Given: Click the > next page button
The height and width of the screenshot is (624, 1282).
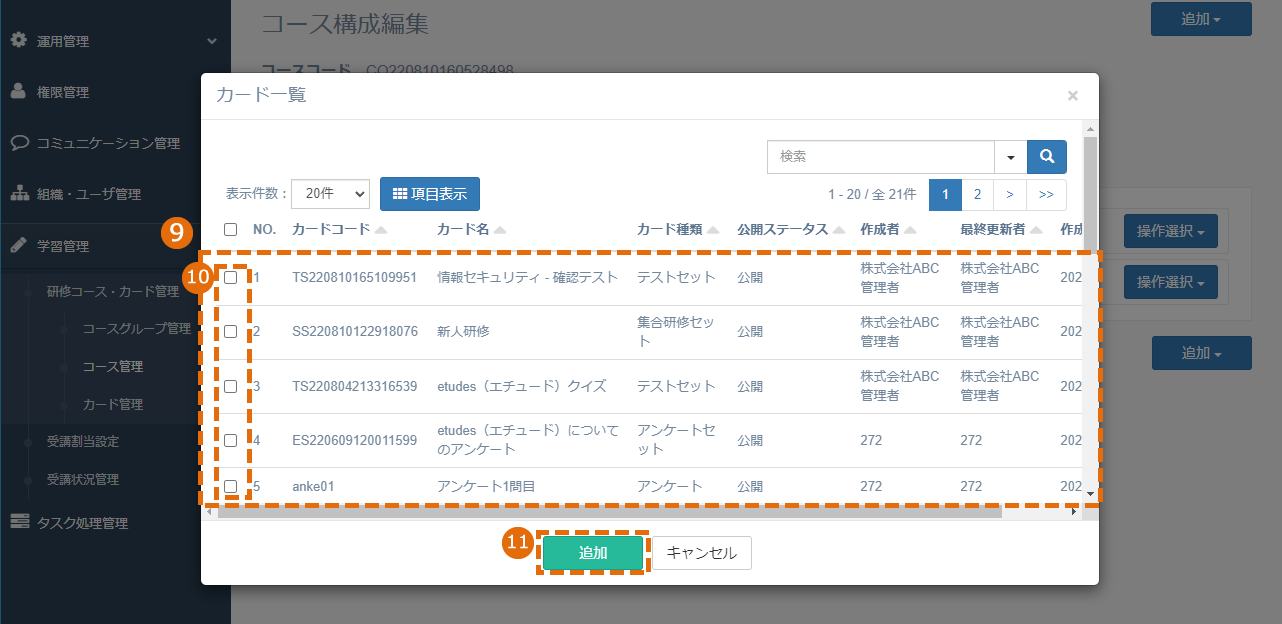Looking at the screenshot, I should click(x=1010, y=195).
